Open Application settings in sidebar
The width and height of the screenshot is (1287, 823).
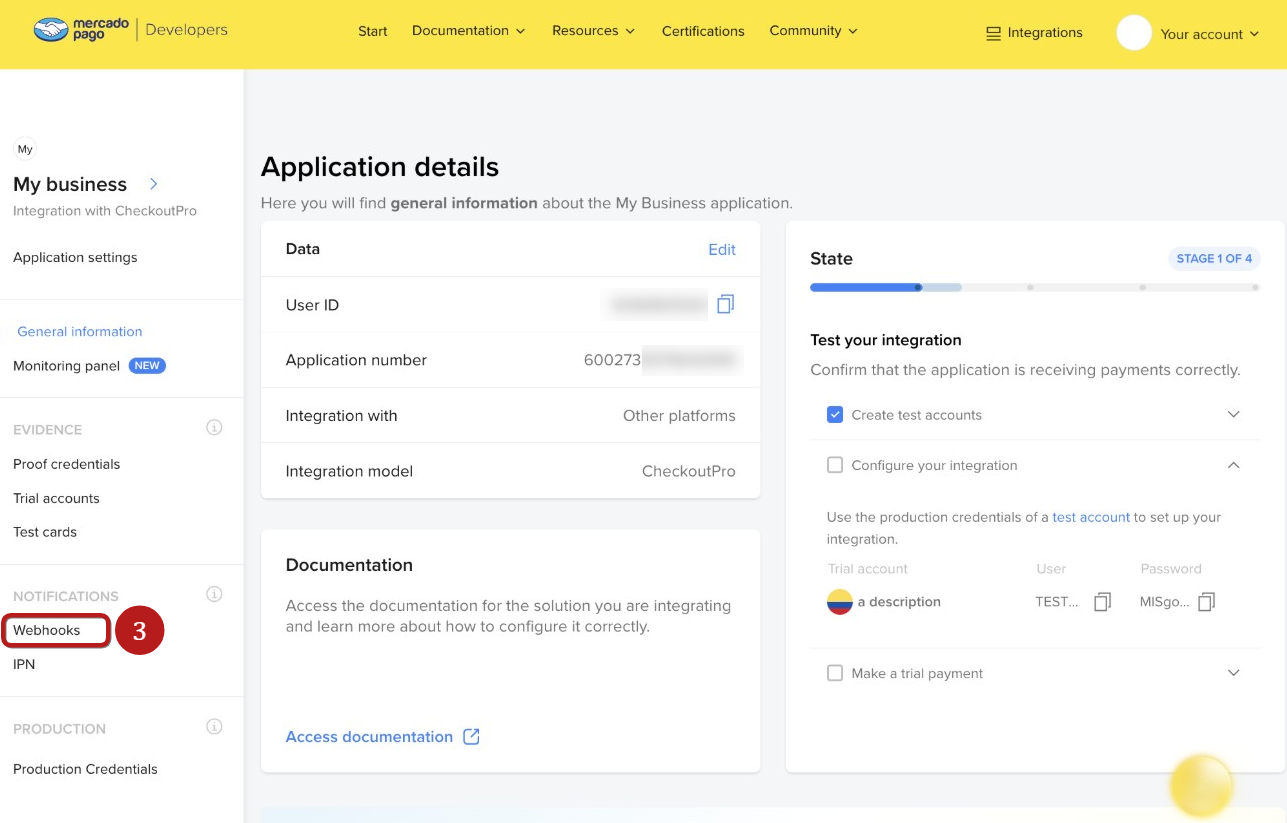(75, 257)
